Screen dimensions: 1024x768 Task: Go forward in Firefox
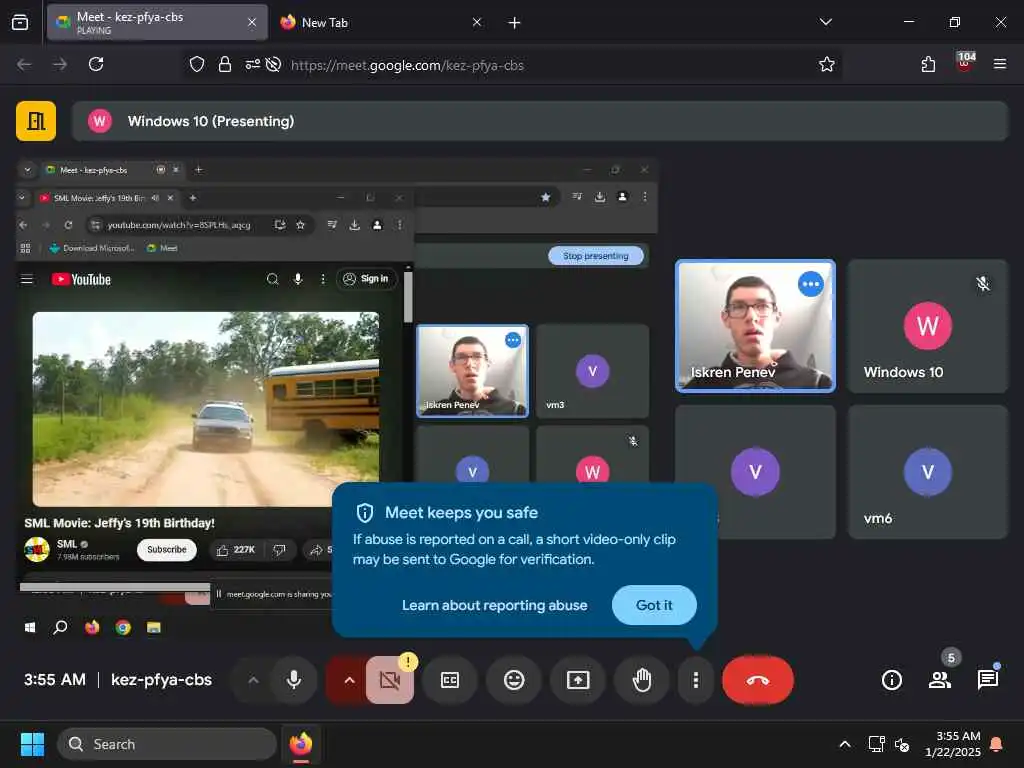[x=60, y=64]
